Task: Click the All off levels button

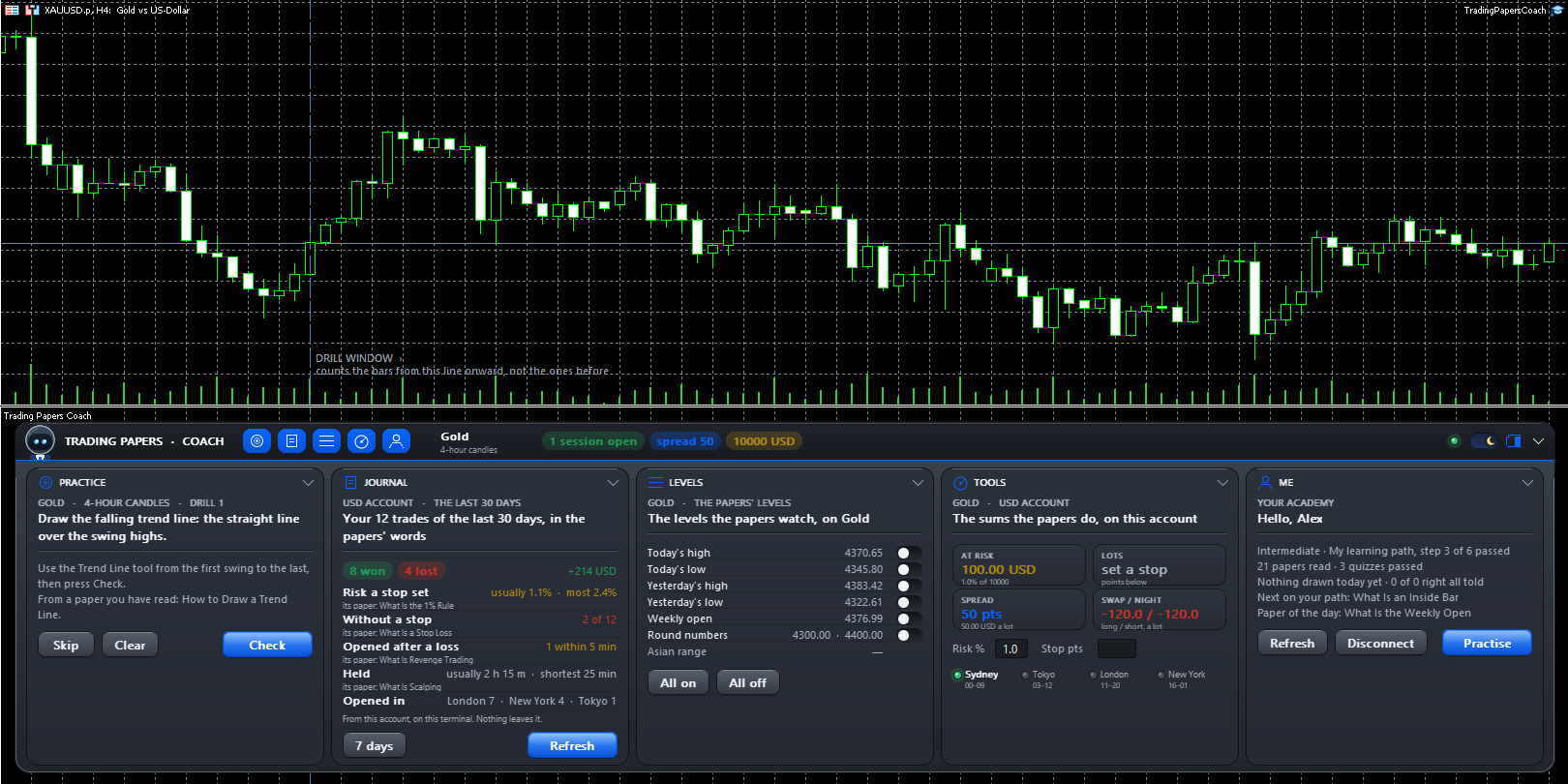Action: [x=747, y=683]
